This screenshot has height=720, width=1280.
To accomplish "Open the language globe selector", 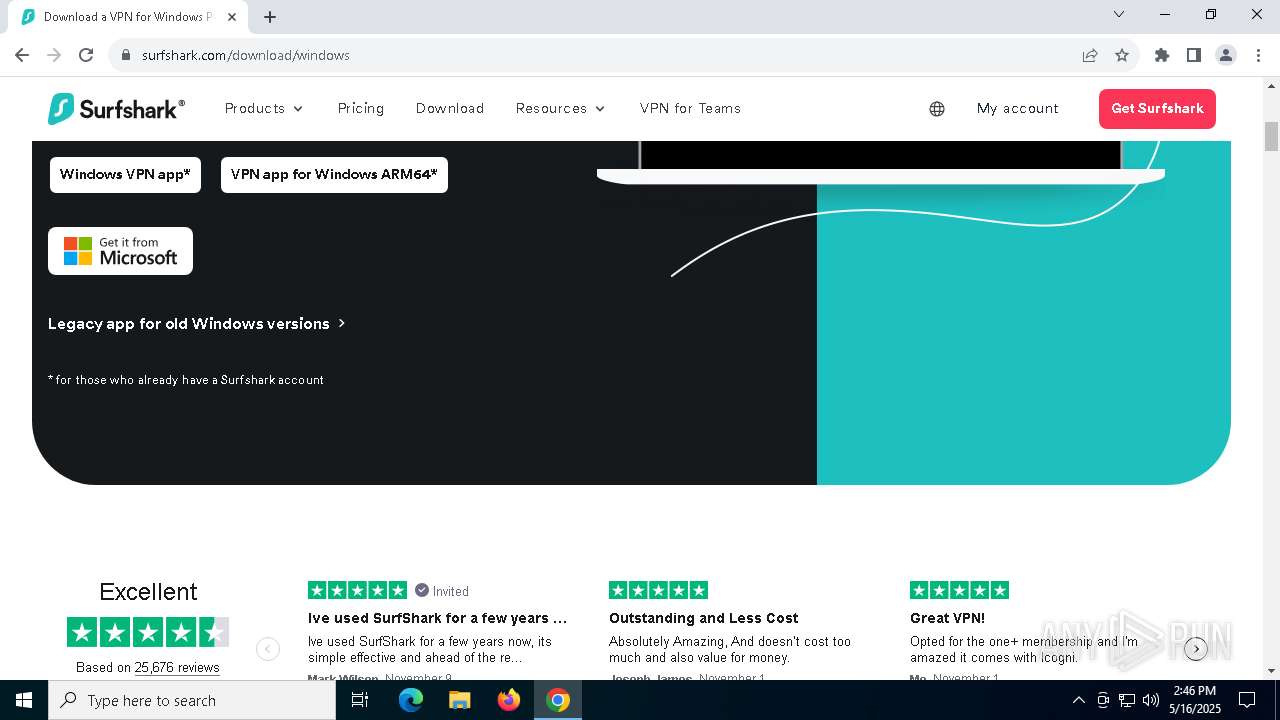I will tap(937, 109).
